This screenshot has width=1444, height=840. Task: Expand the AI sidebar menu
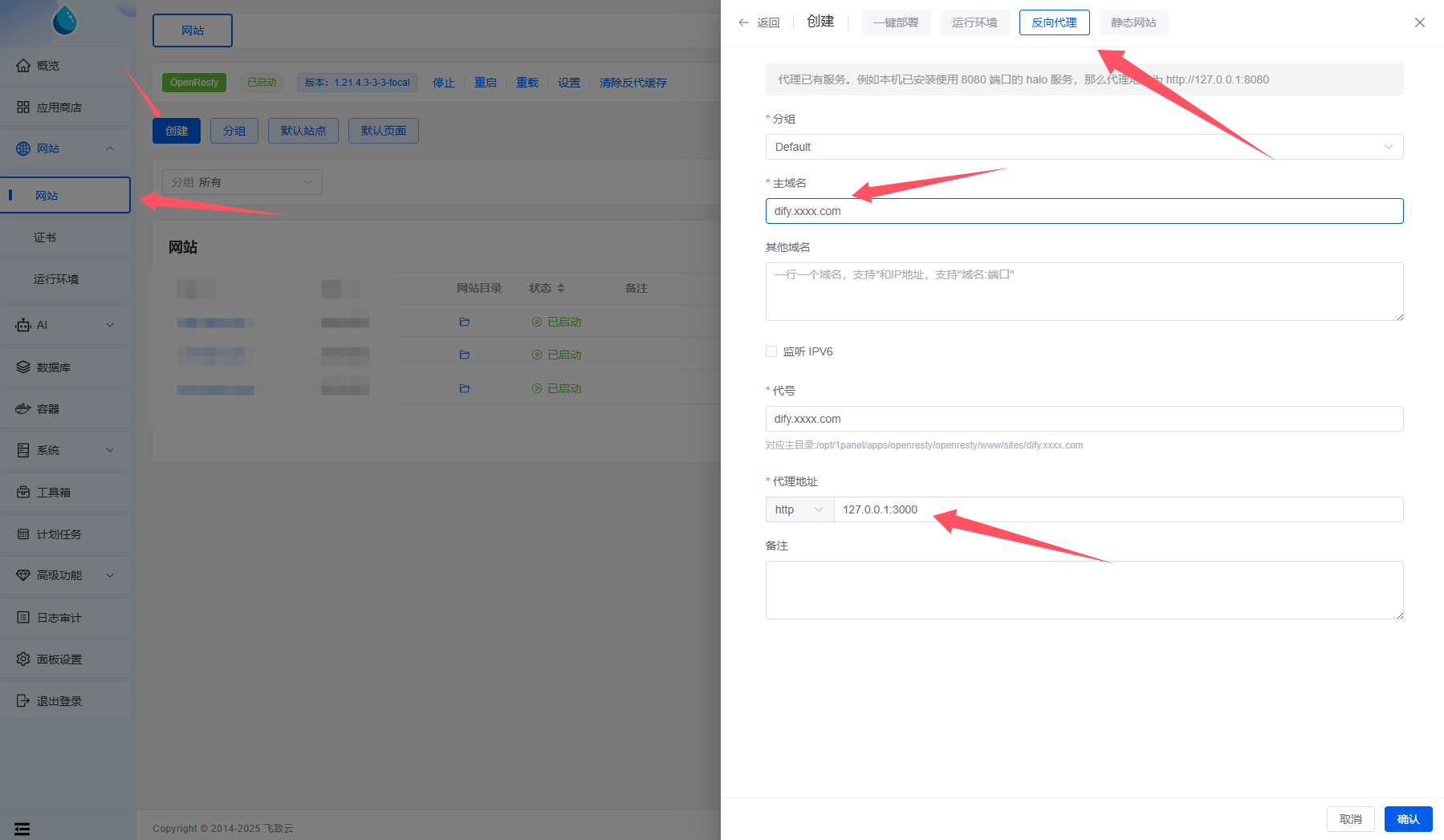(110, 325)
